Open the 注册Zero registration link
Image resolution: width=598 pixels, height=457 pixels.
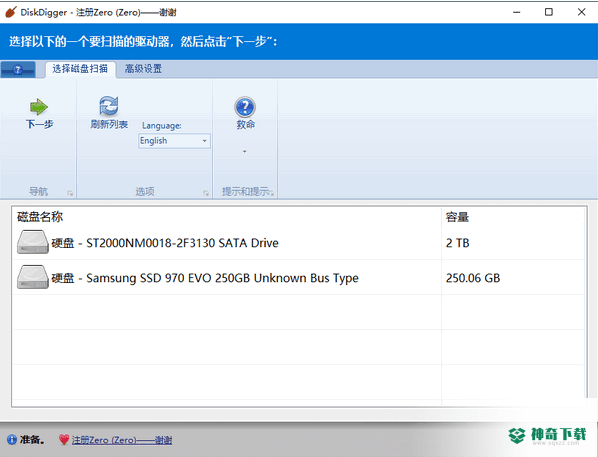coord(122,440)
